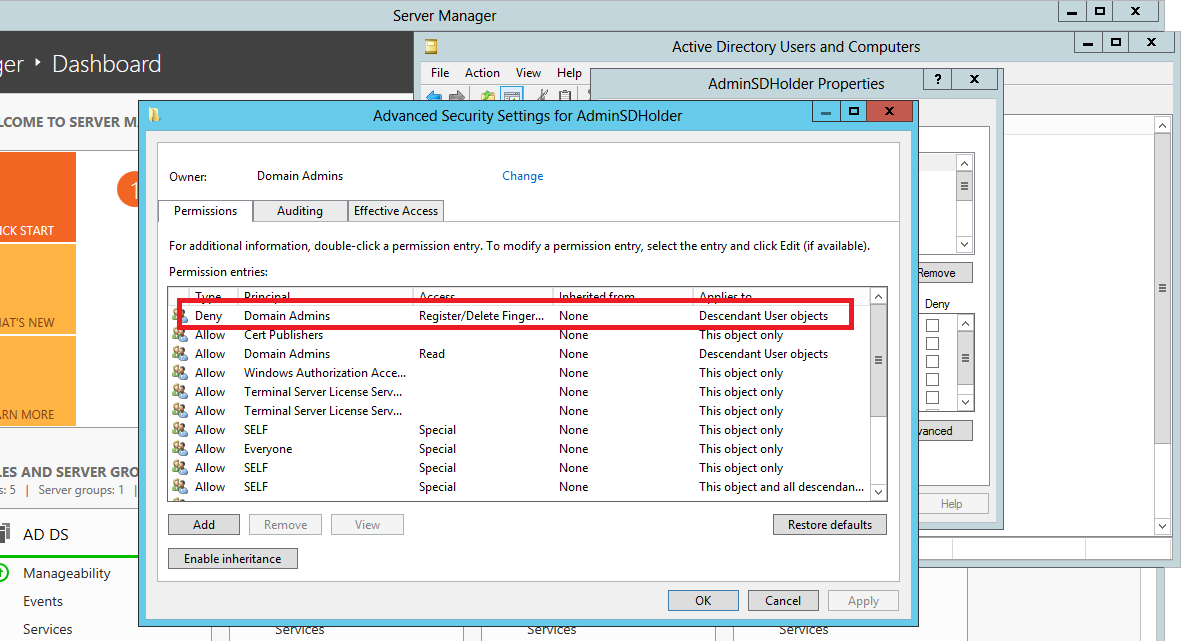Click the Deny Domain Admins entry icon
The width and height of the screenshot is (1181, 641).
(180, 316)
